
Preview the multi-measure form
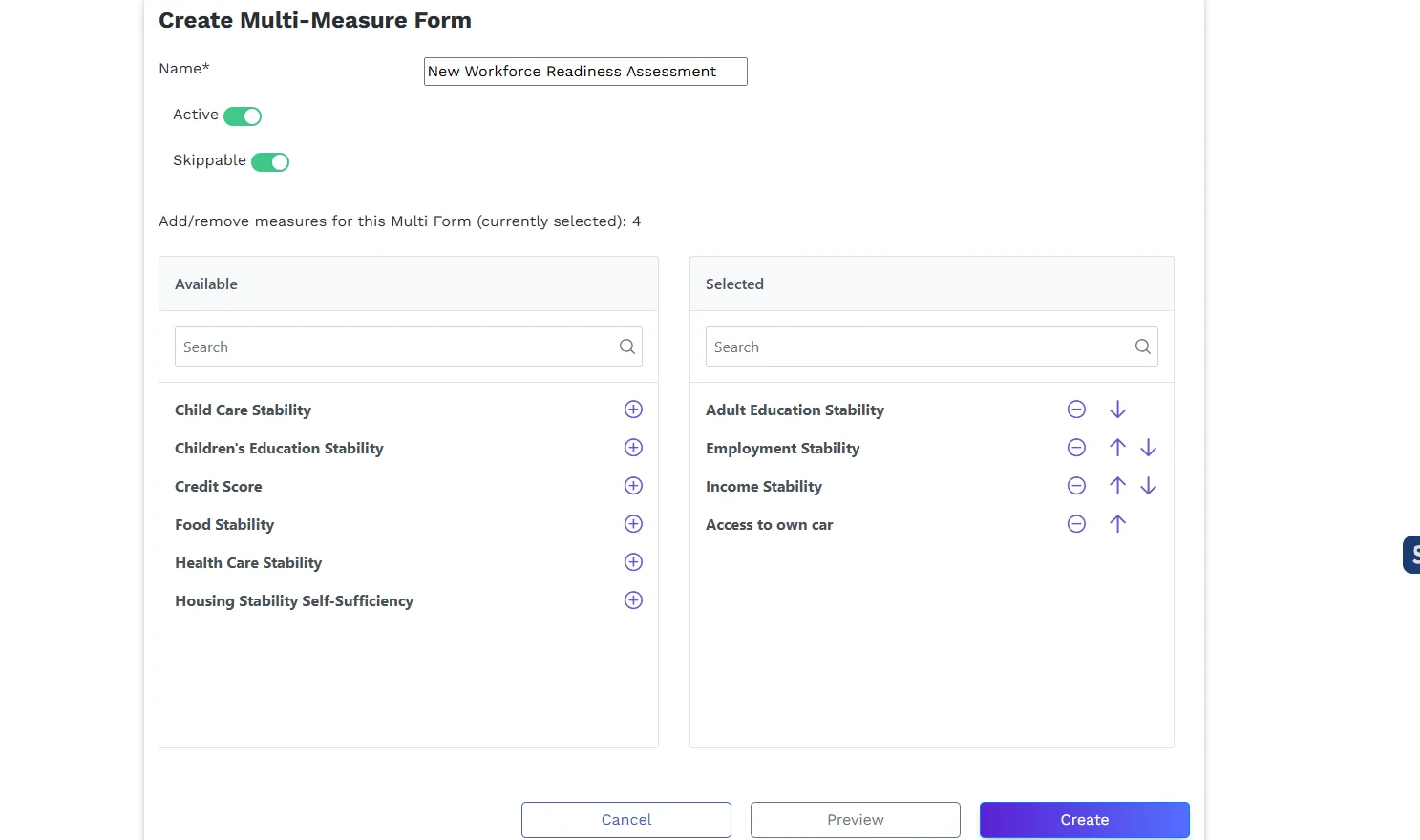[x=855, y=820]
